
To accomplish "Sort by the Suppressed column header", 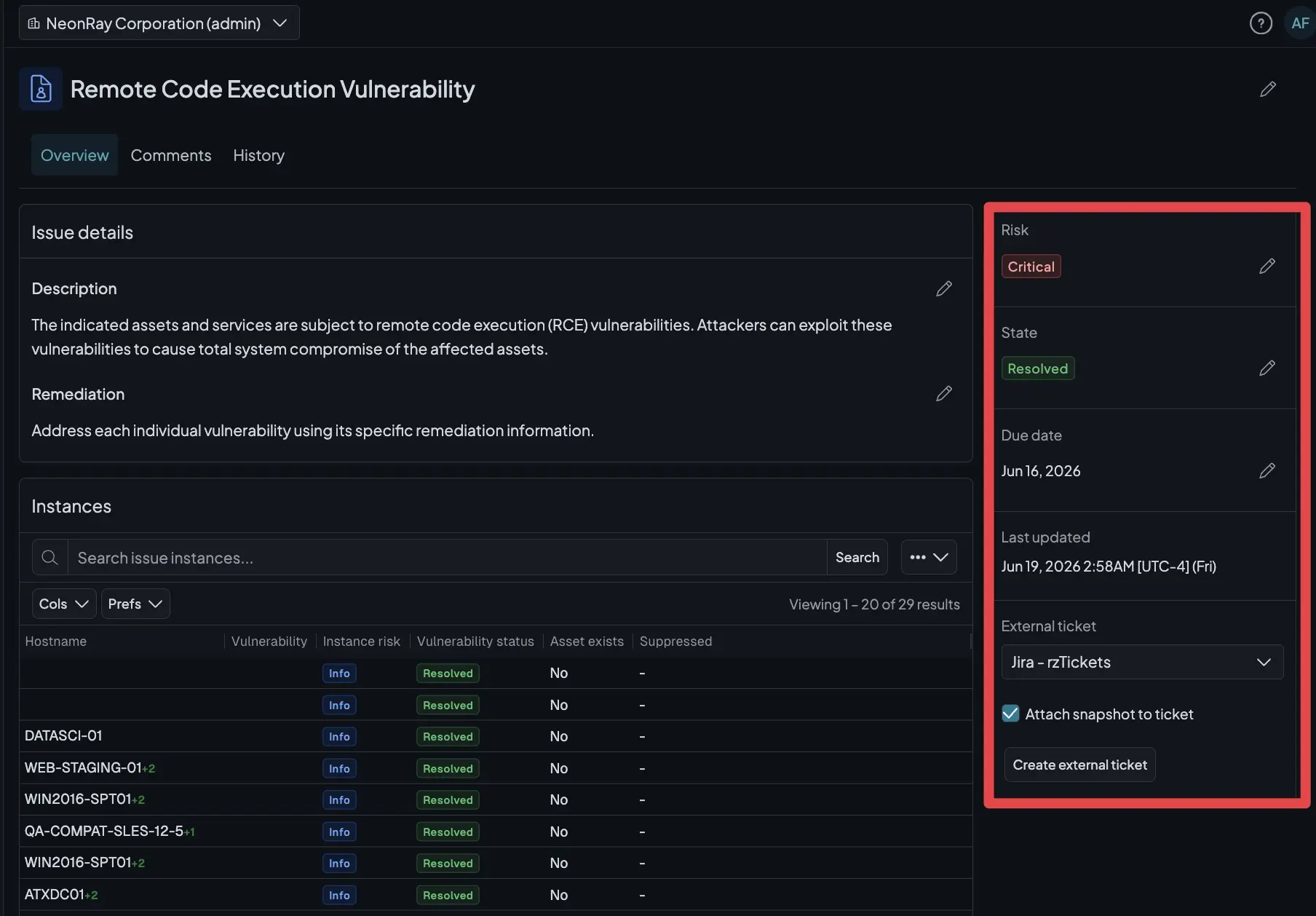I will [675, 641].
